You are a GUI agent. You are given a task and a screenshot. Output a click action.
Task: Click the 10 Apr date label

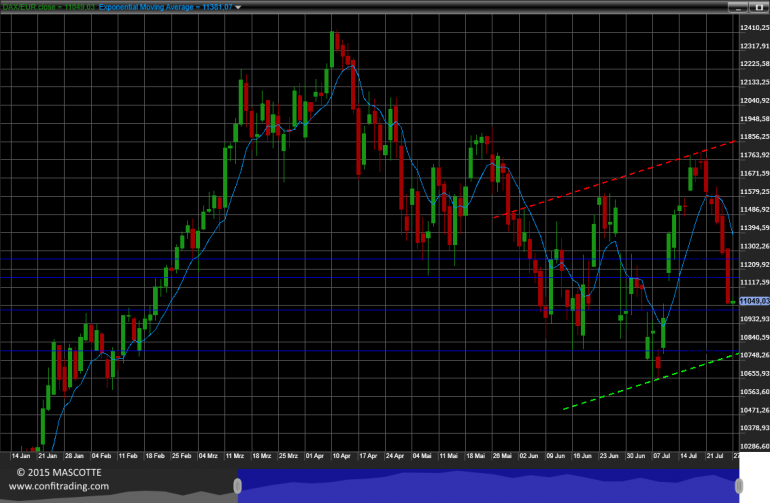(x=341, y=456)
